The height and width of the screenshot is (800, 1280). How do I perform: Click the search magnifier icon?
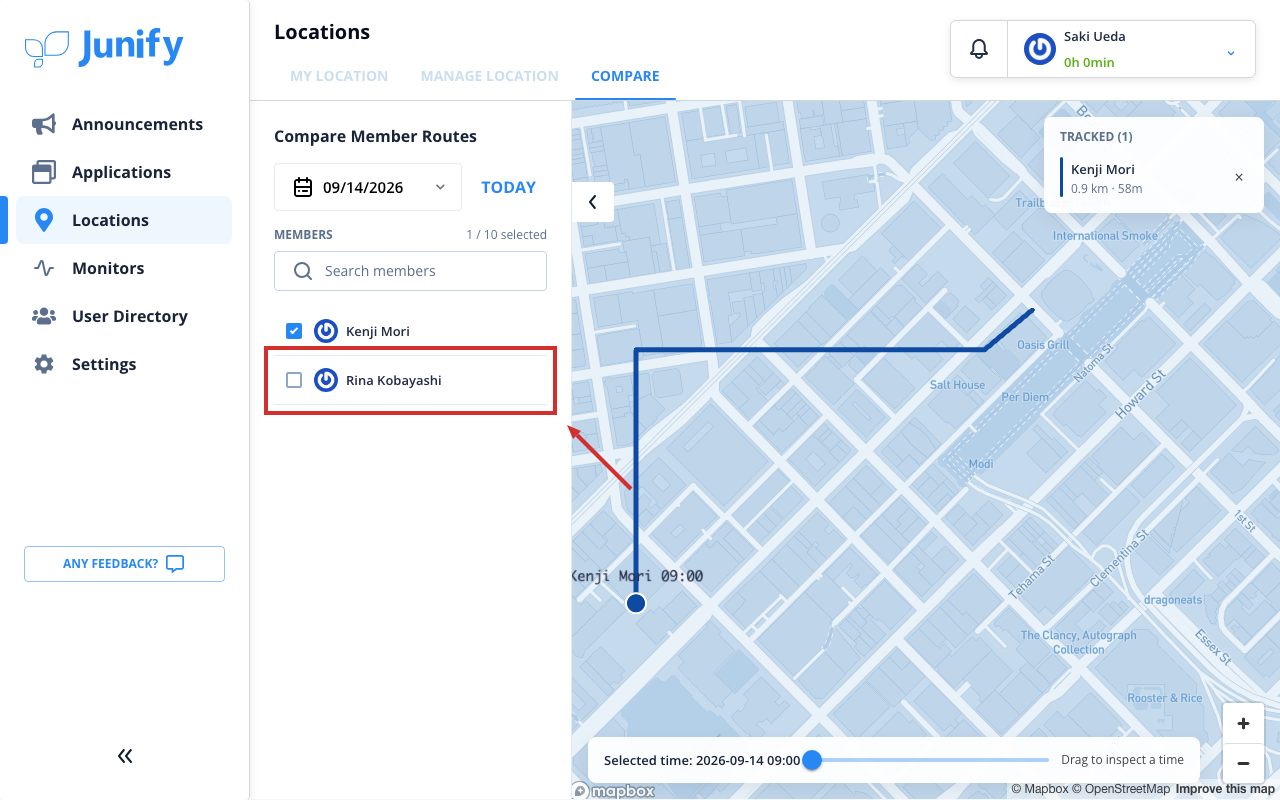303,271
